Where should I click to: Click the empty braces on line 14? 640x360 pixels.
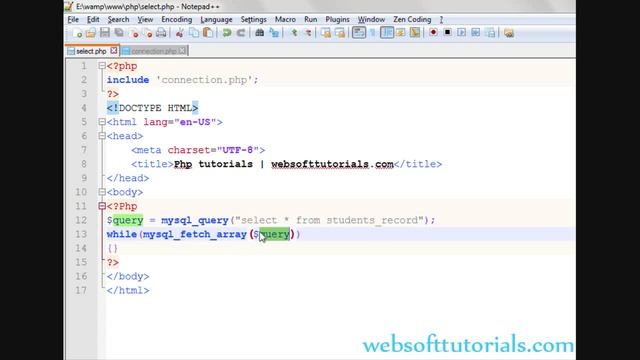point(113,248)
